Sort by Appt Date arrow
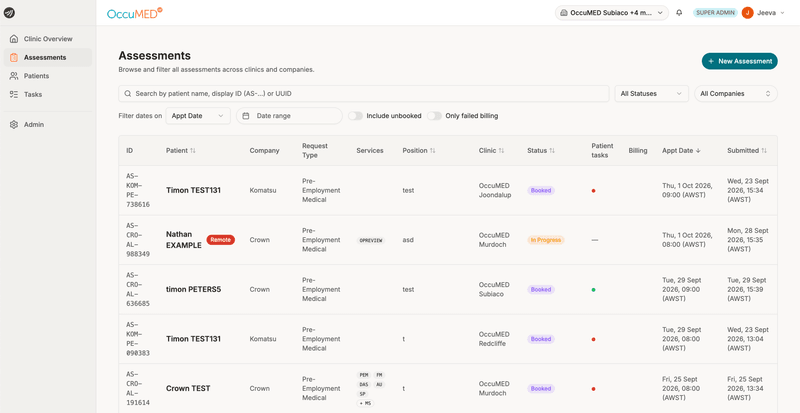The height and width of the screenshot is (413, 800). pyautogui.click(x=698, y=151)
